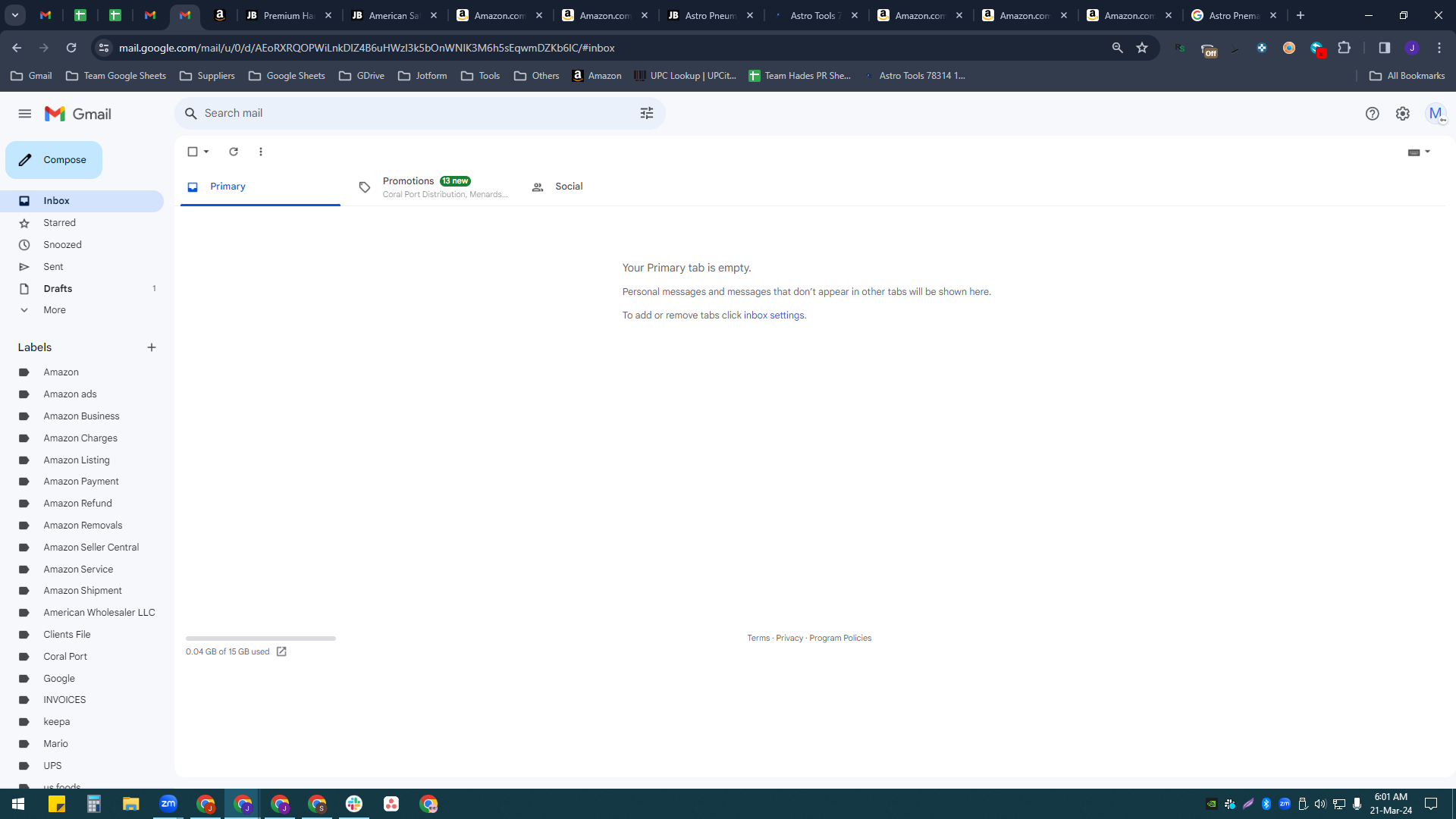Expand the select dropdown arrow
This screenshot has height=819, width=1456.
[206, 152]
